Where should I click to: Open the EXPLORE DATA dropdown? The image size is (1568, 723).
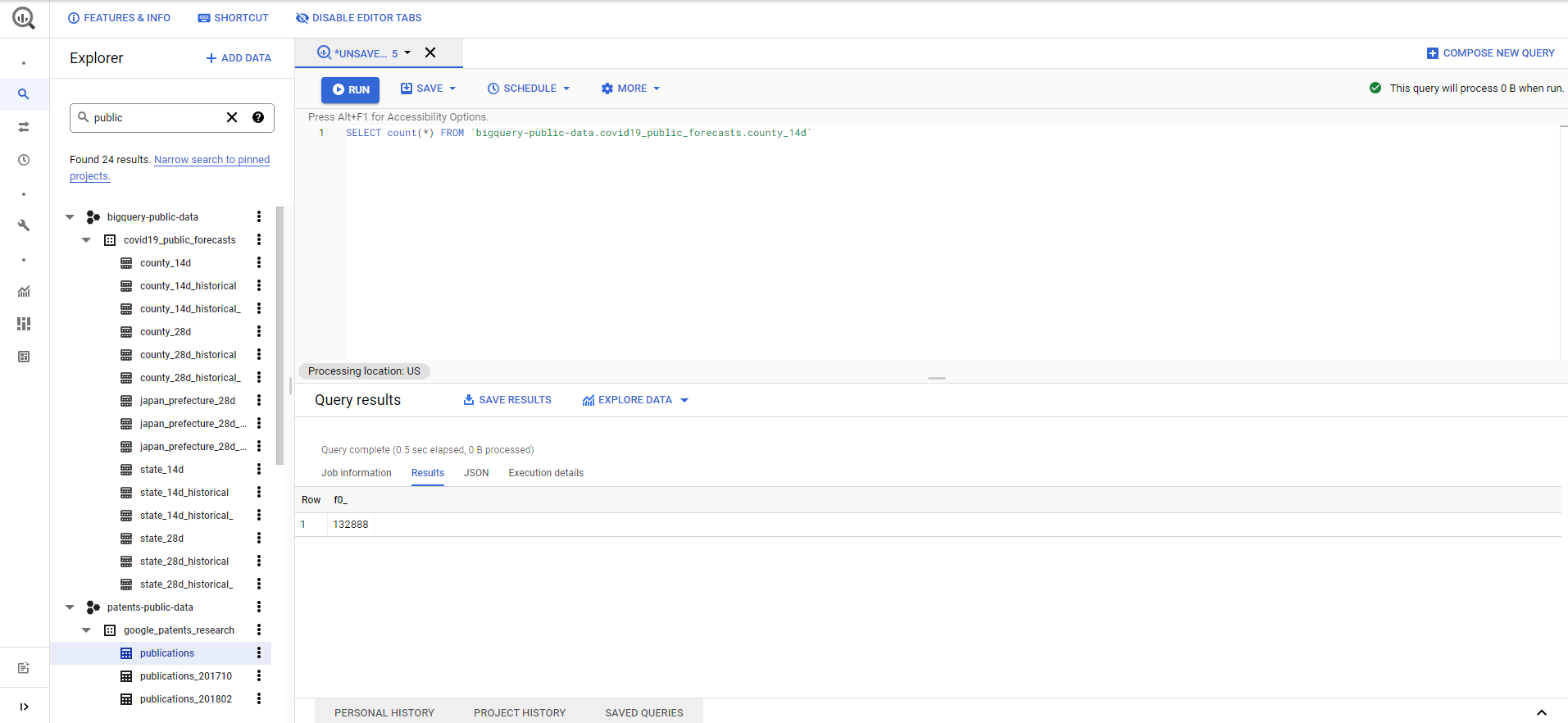635,400
